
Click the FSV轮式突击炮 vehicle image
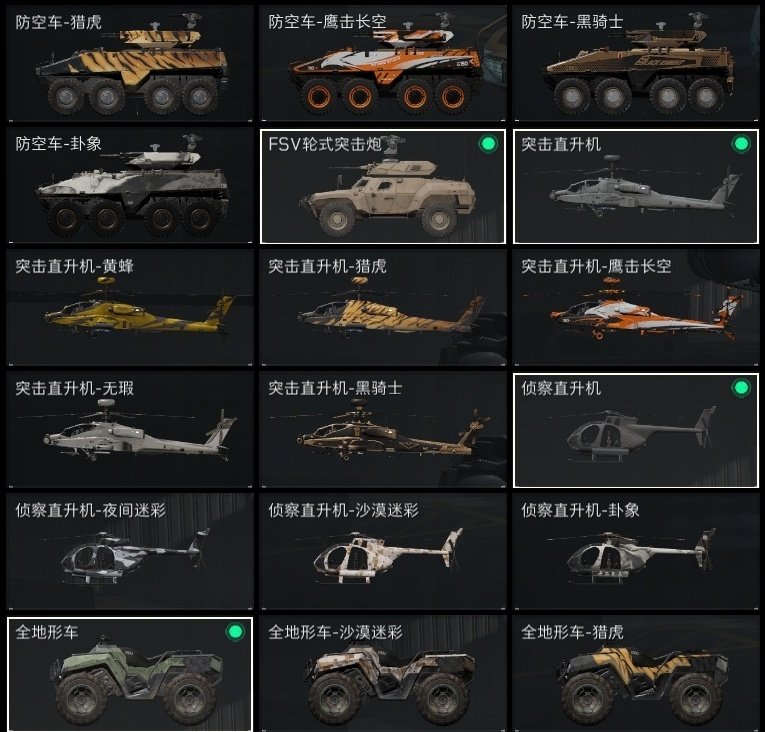click(388, 195)
